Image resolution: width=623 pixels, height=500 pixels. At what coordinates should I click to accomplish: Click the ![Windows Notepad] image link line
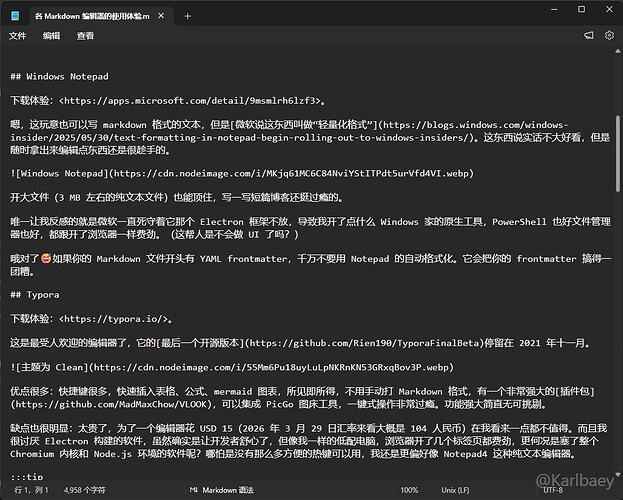click(242, 173)
